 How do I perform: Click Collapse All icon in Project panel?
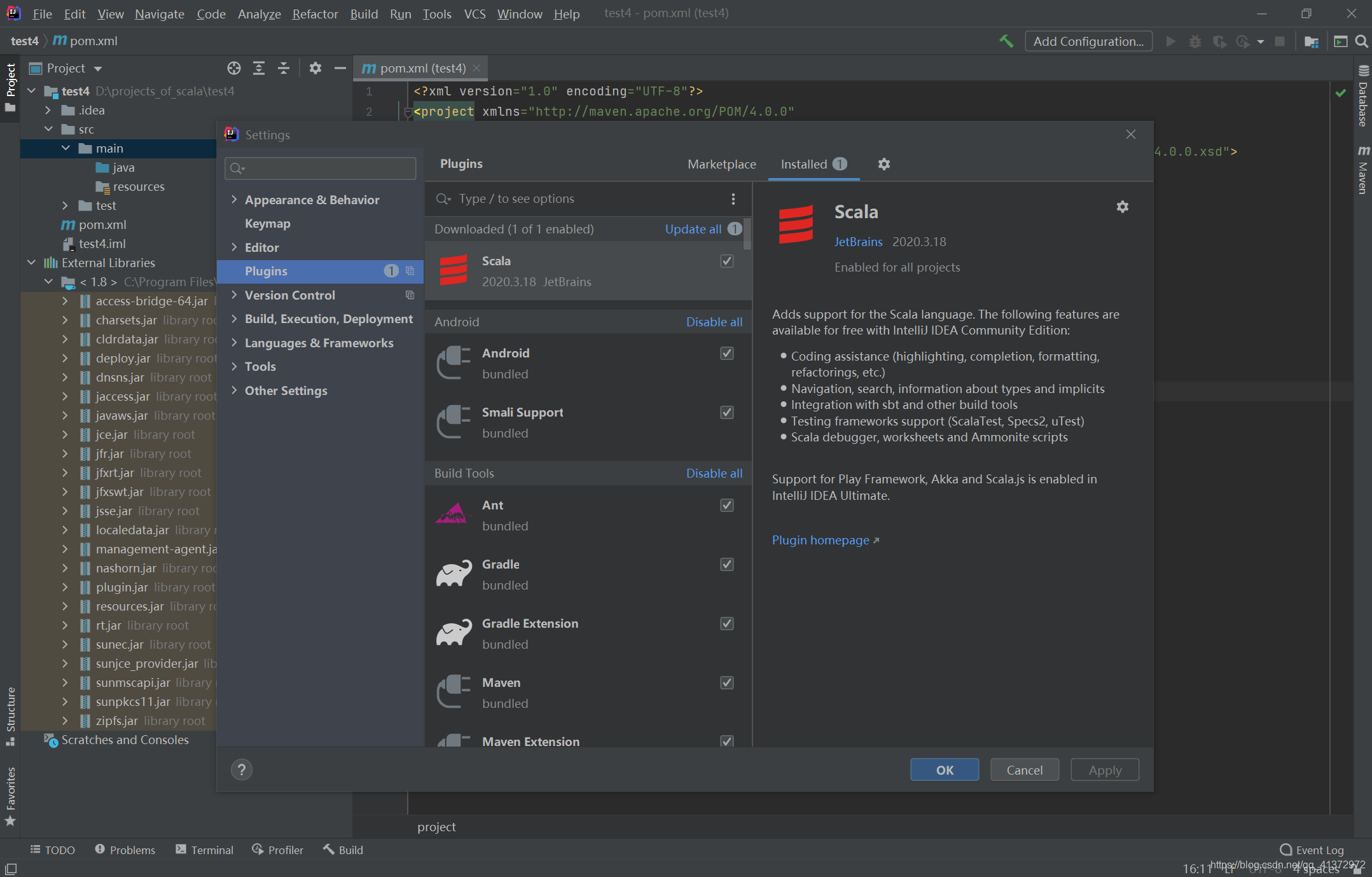(284, 68)
